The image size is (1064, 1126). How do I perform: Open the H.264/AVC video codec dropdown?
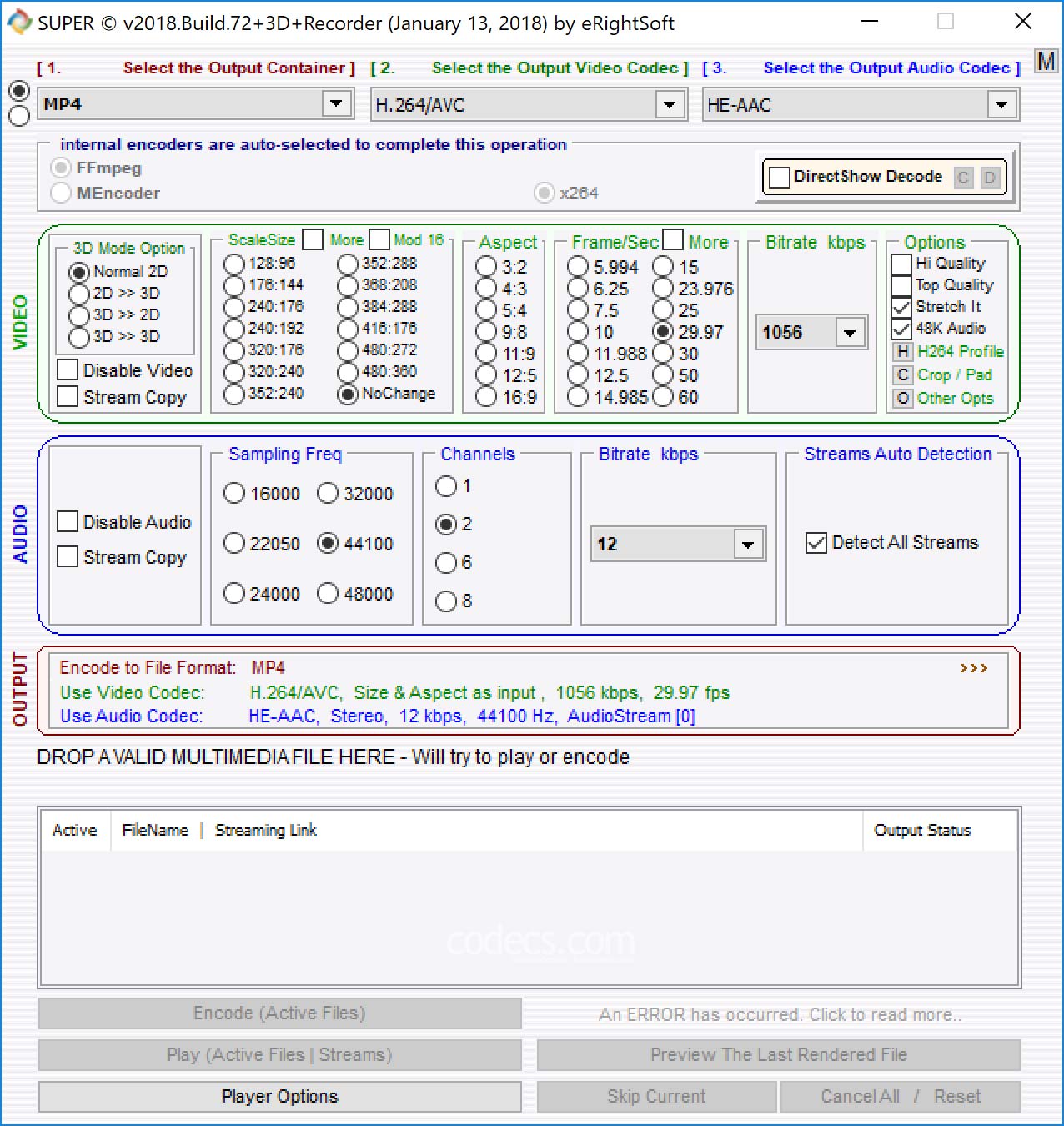pyautogui.click(x=669, y=105)
